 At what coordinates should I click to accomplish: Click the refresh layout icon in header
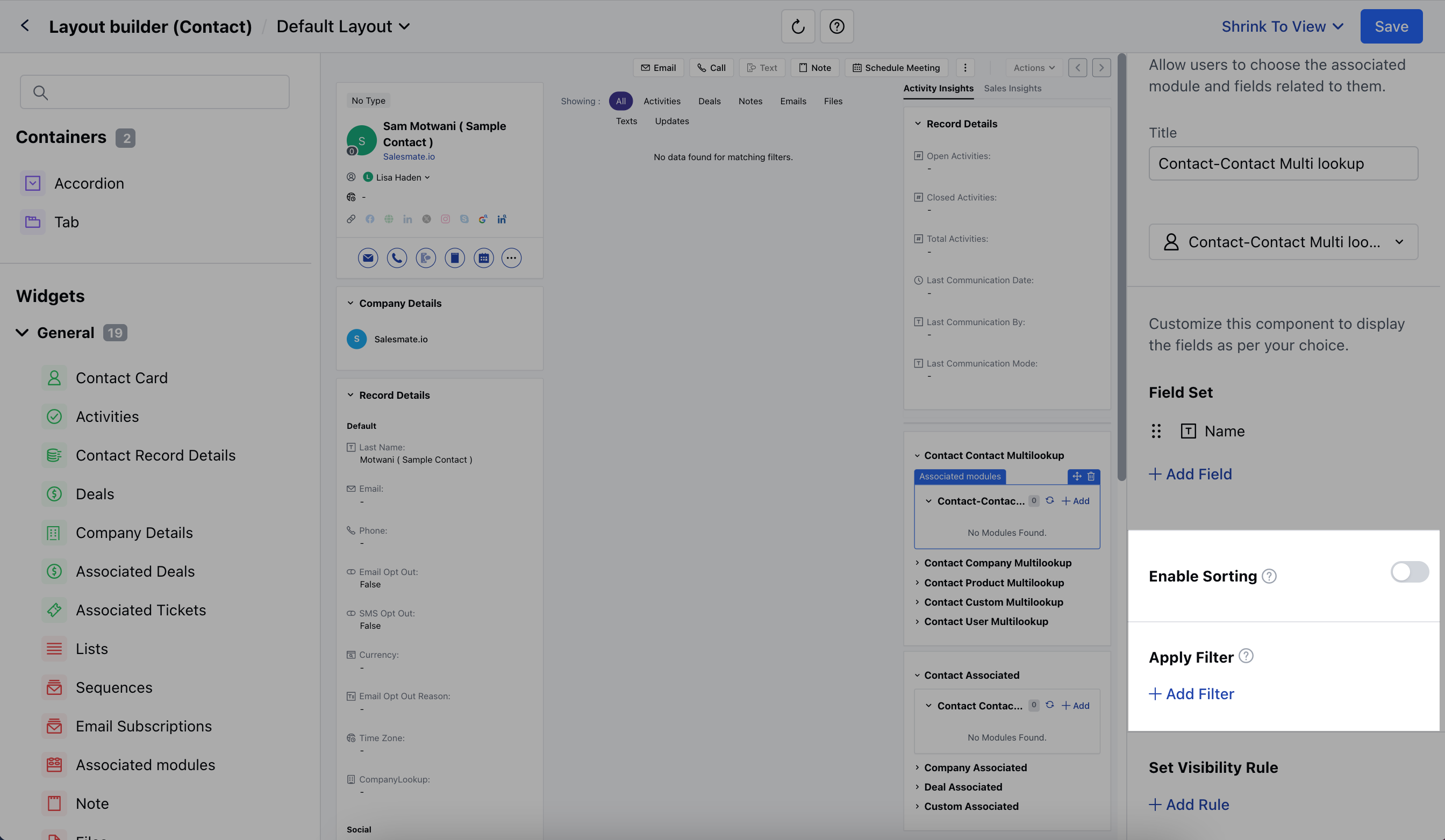(x=798, y=26)
